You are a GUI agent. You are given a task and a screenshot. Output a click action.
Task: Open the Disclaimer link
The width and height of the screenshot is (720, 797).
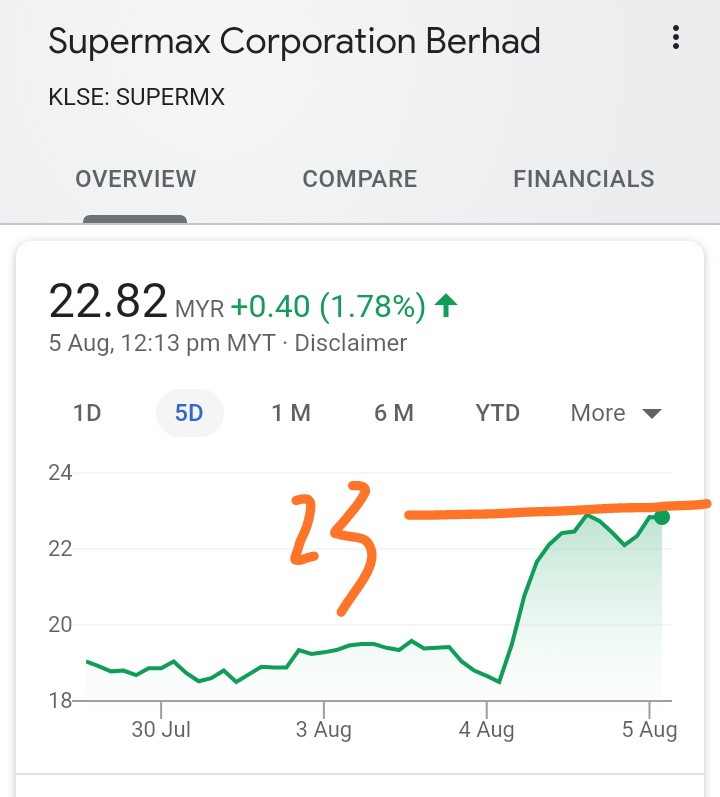click(351, 343)
